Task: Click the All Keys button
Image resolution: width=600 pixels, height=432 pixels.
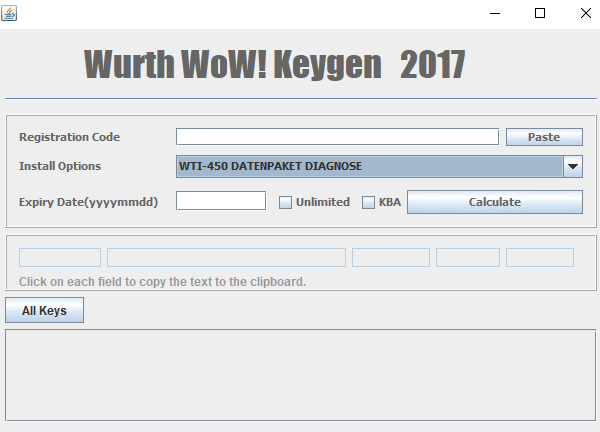Action: 44,310
